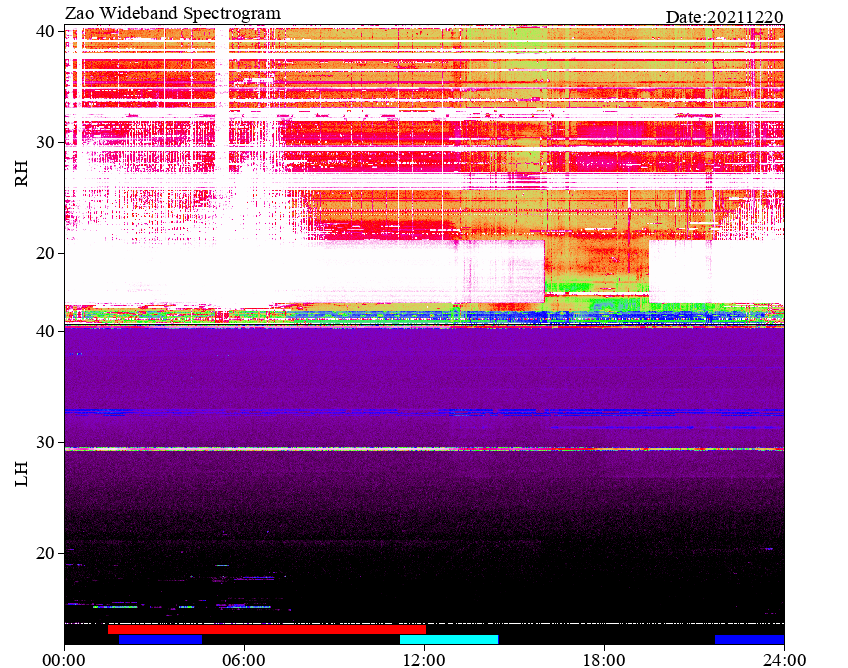Click the RH axis label

21,174
